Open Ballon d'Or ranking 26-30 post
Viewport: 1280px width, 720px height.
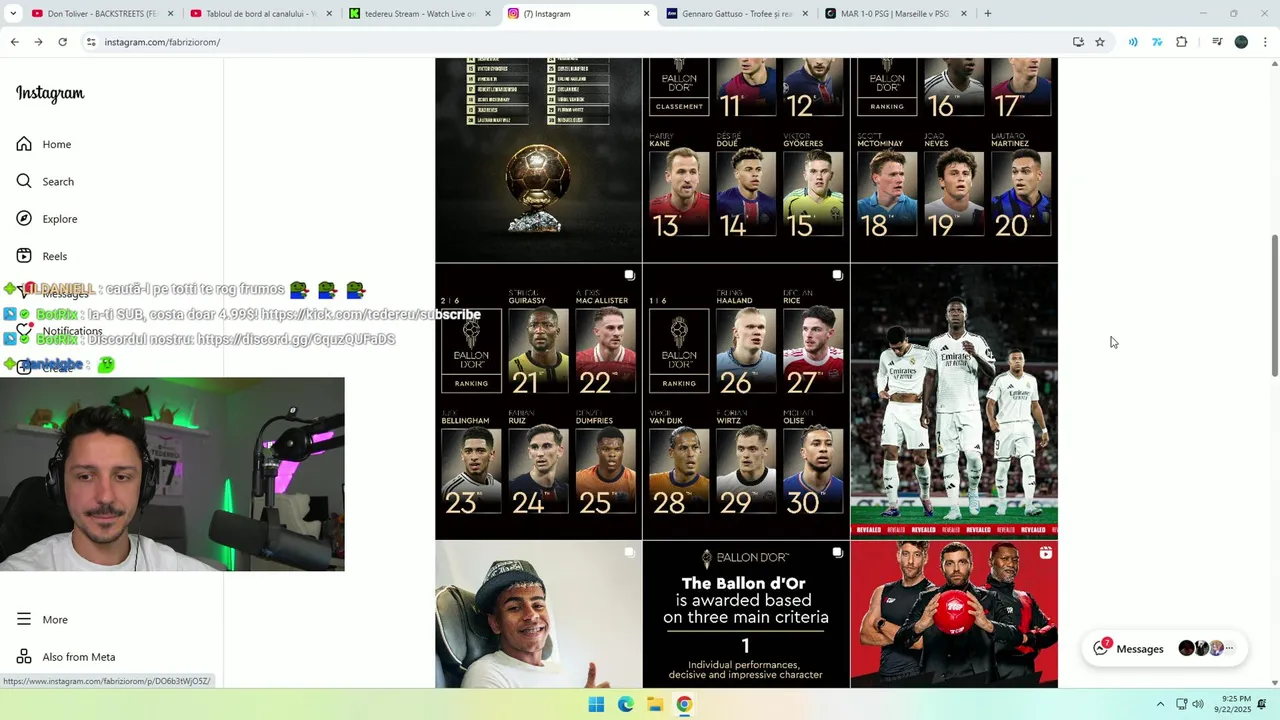click(x=746, y=401)
